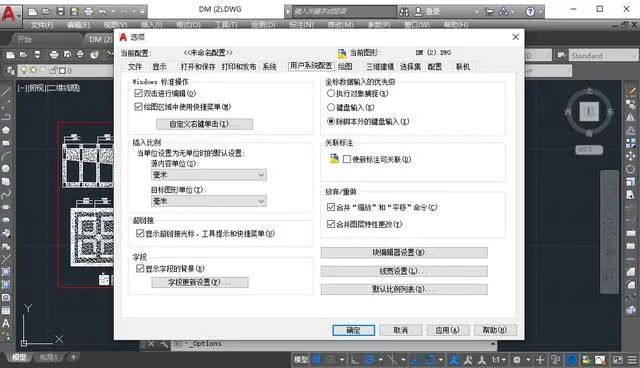Switch to the 选择集 tab

pyautogui.click(x=410, y=67)
